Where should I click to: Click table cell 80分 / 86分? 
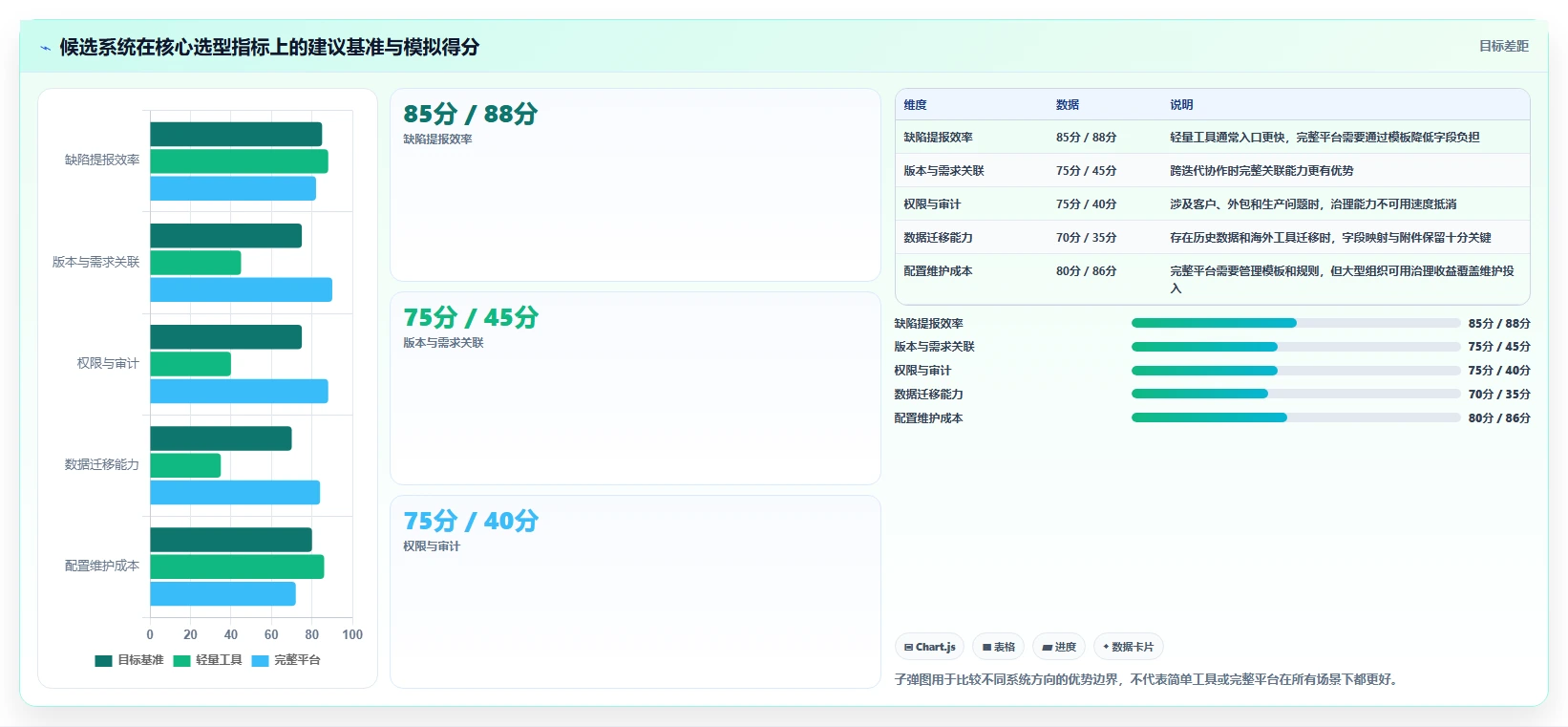1086,270
